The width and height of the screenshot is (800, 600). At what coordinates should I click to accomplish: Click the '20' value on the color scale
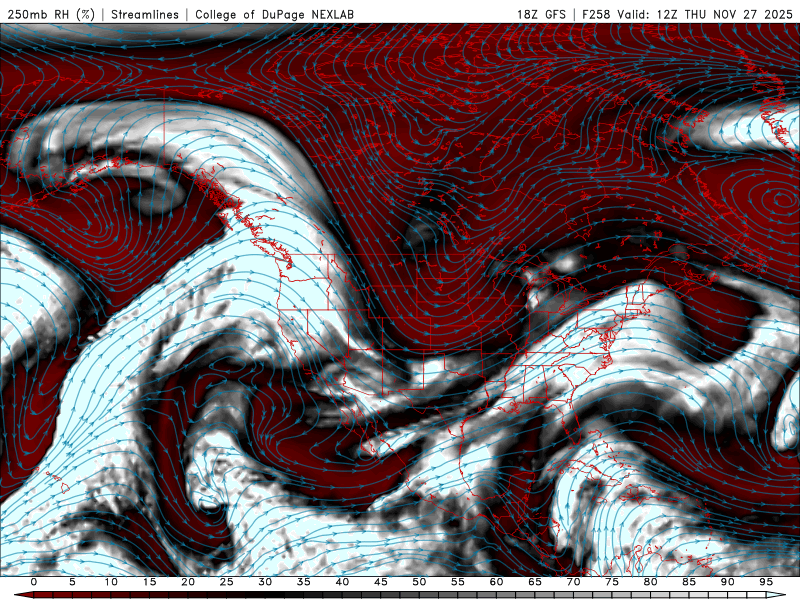click(188, 582)
